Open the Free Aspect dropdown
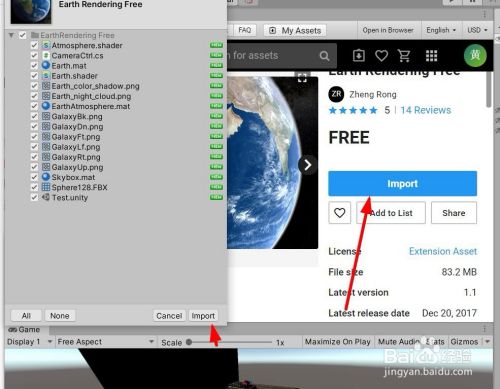500x389 pixels. (106, 342)
